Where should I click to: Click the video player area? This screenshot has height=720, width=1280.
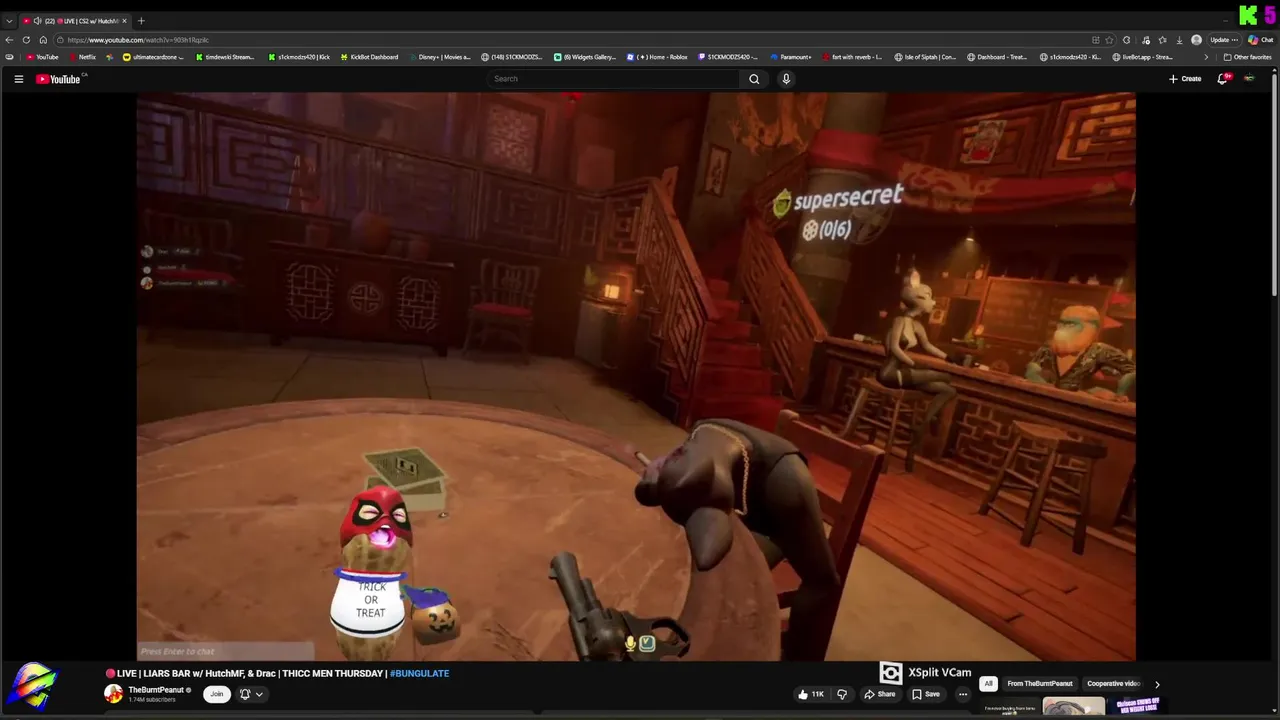pos(636,377)
